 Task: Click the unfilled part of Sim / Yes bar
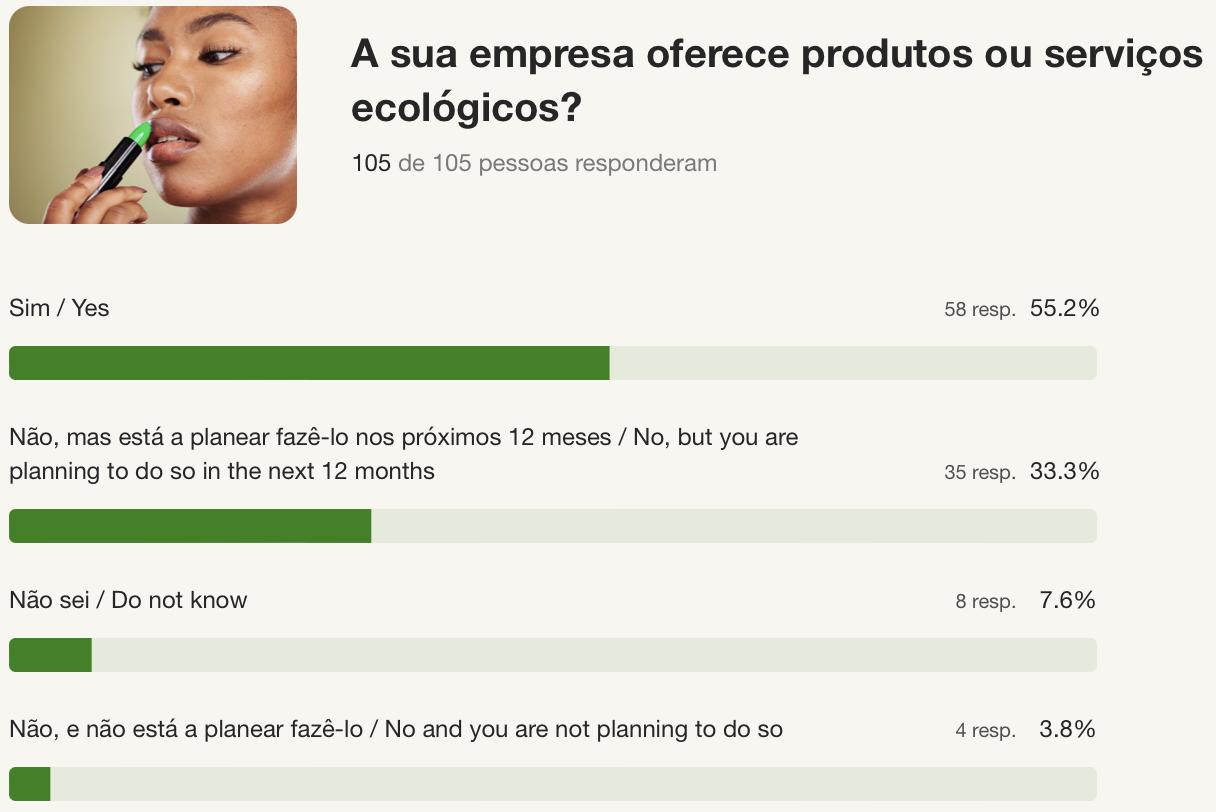852,363
